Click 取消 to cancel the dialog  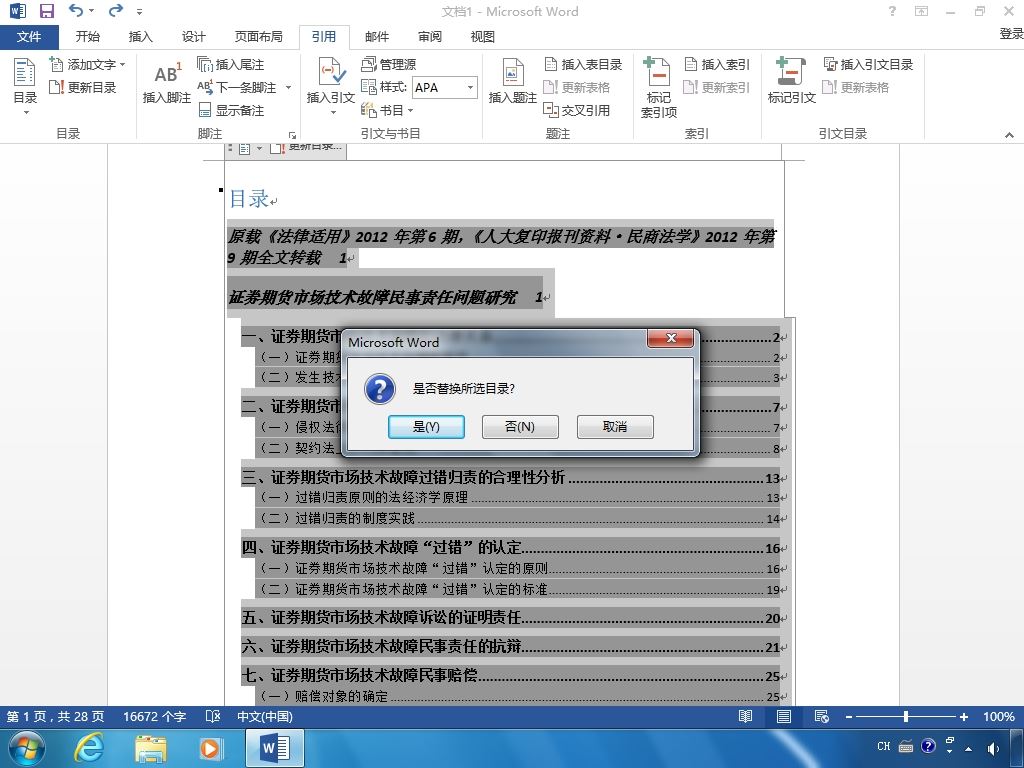[x=615, y=426]
